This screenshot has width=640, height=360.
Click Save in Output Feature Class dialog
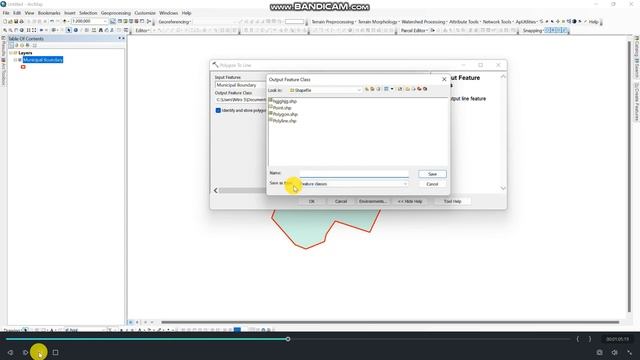pos(432,174)
